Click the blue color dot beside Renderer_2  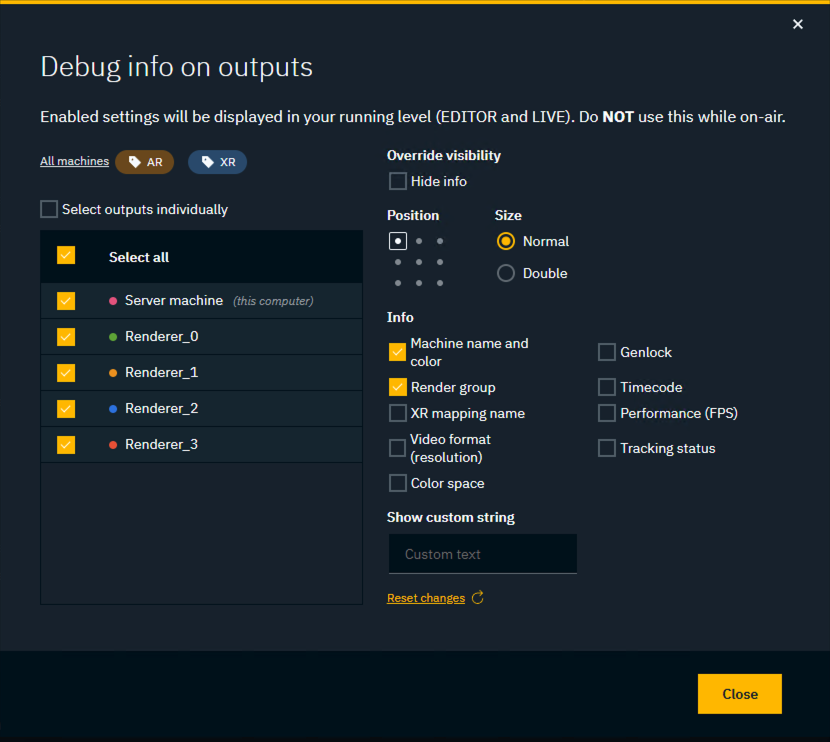(113, 409)
